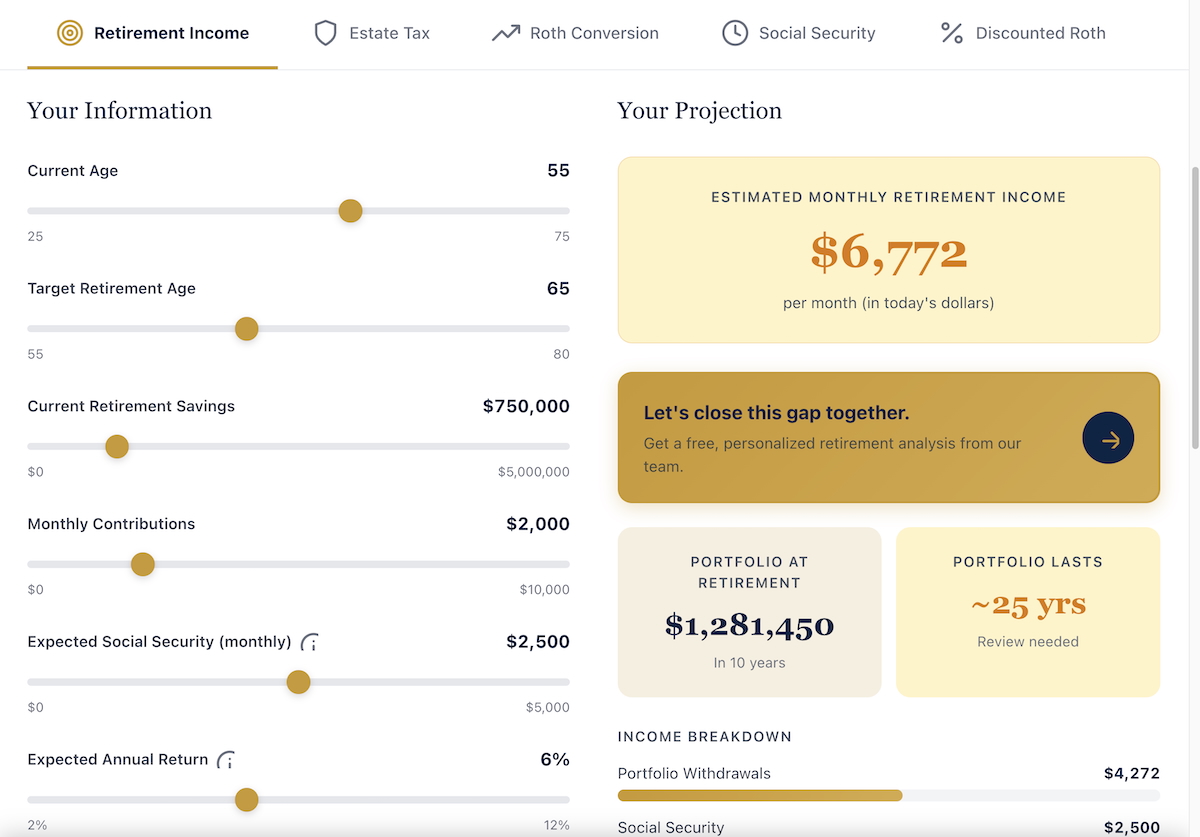1200x837 pixels.
Task: Click the "Let's close this gap together" banner
Action: tap(889, 438)
